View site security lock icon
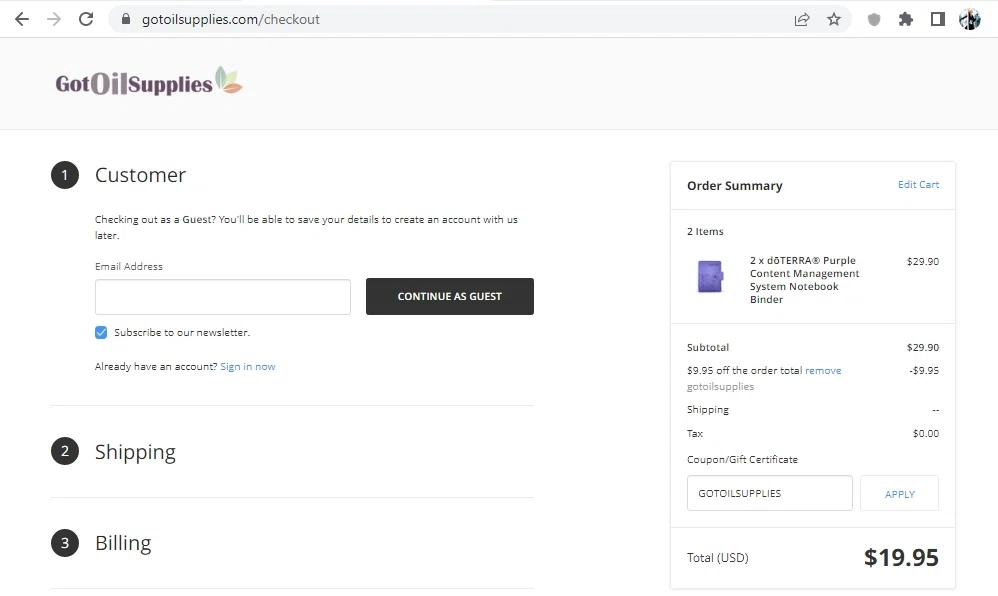This screenshot has height=596, width=998. click(x=126, y=19)
